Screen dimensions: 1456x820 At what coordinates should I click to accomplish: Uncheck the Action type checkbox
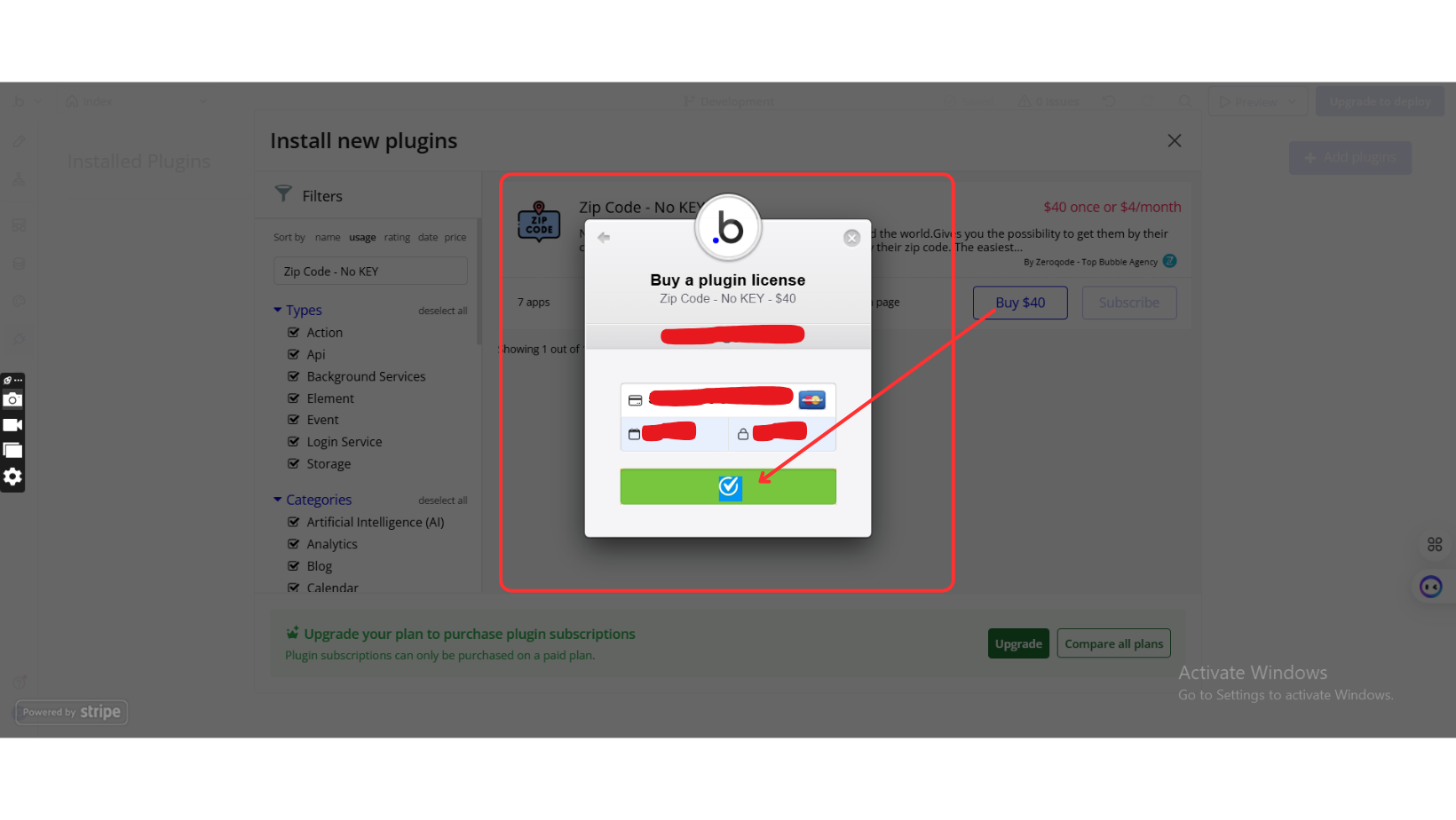pyautogui.click(x=294, y=332)
